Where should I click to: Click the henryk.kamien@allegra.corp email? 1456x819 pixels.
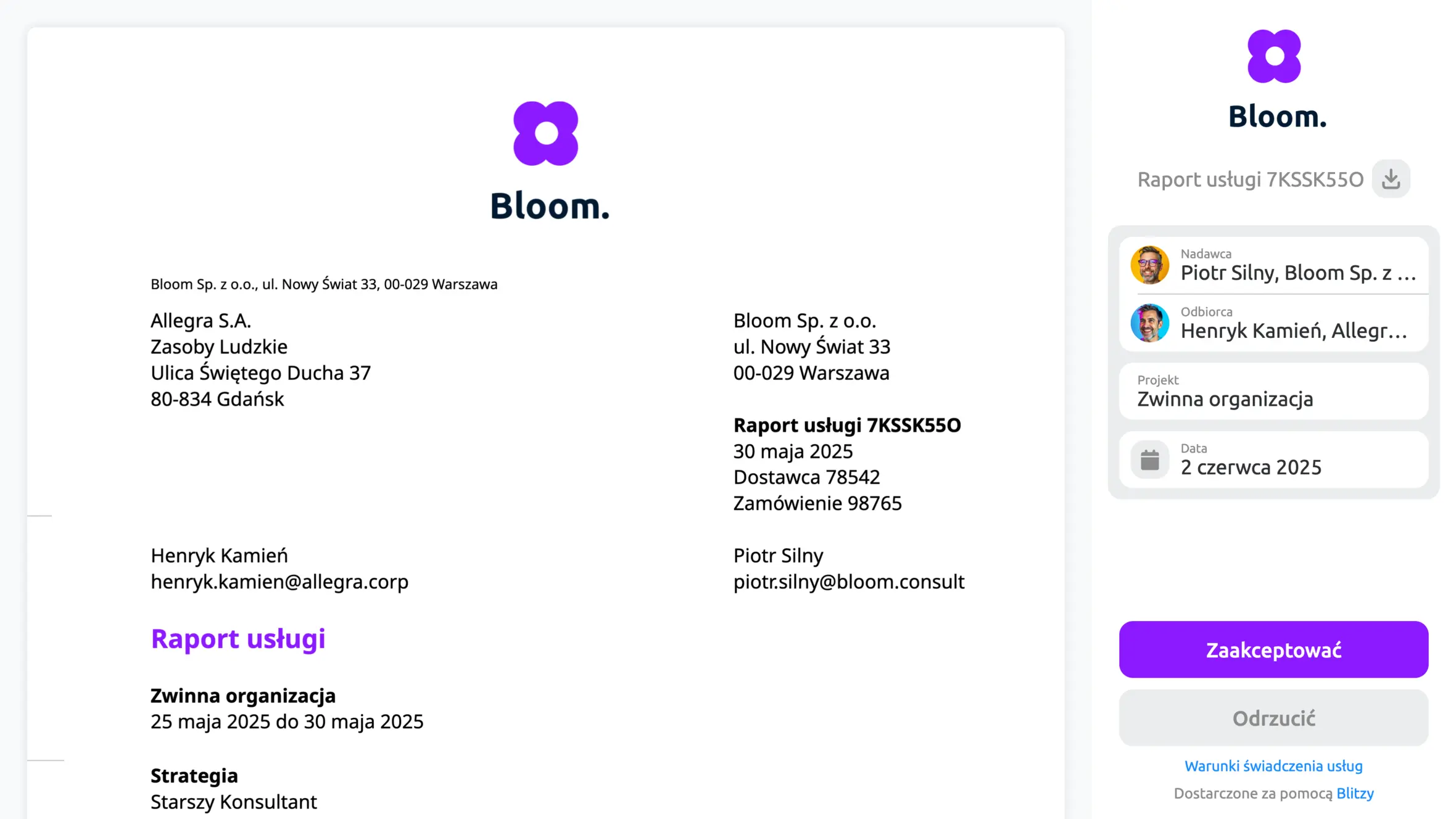click(x=279, y=582)
